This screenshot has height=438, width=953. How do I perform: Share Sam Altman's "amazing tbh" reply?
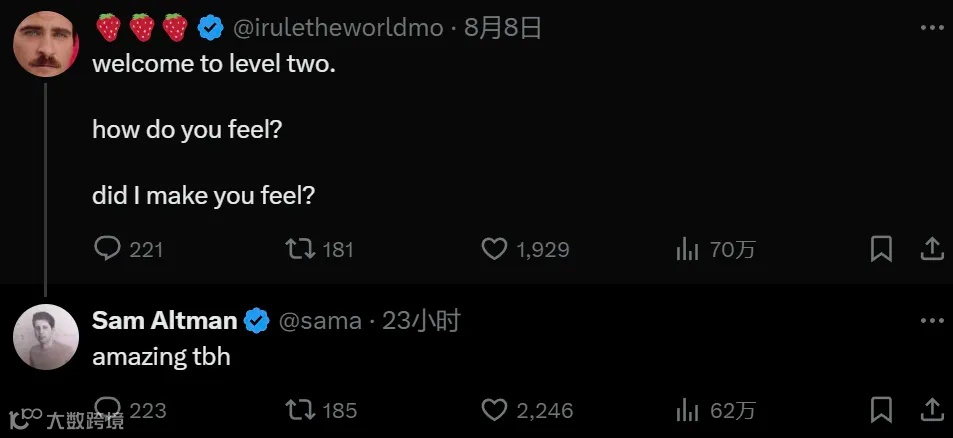[931, 409]
